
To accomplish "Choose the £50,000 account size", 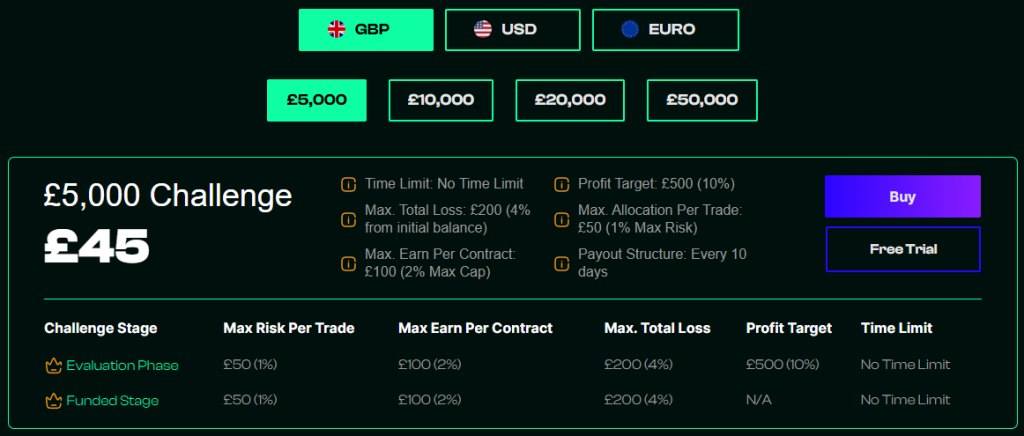I will click(702, 100).
